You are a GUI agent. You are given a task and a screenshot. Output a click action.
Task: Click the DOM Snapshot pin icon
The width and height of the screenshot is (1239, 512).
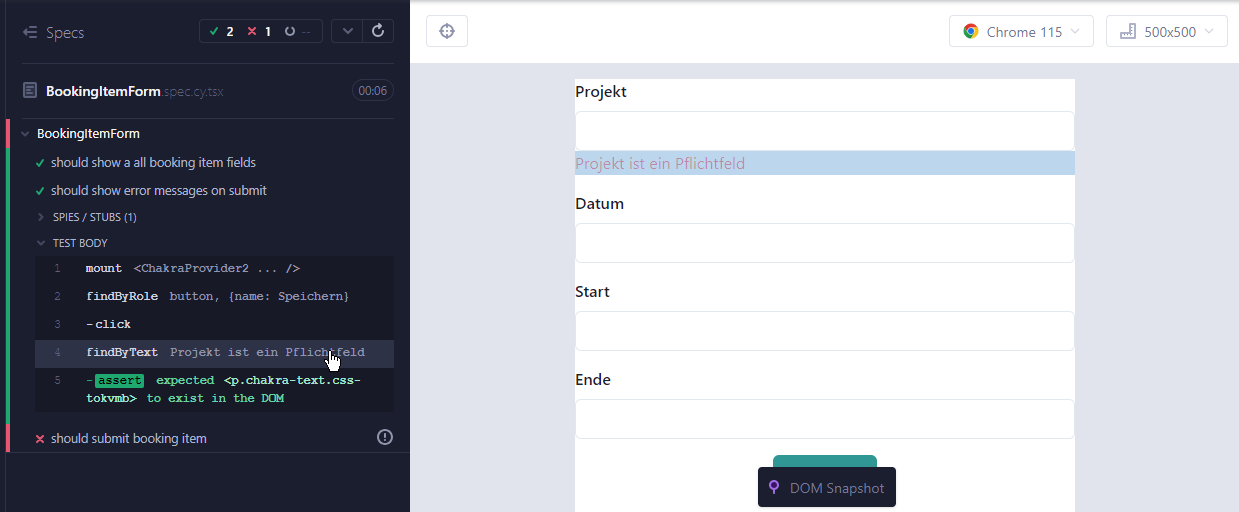tap(773, 488)
